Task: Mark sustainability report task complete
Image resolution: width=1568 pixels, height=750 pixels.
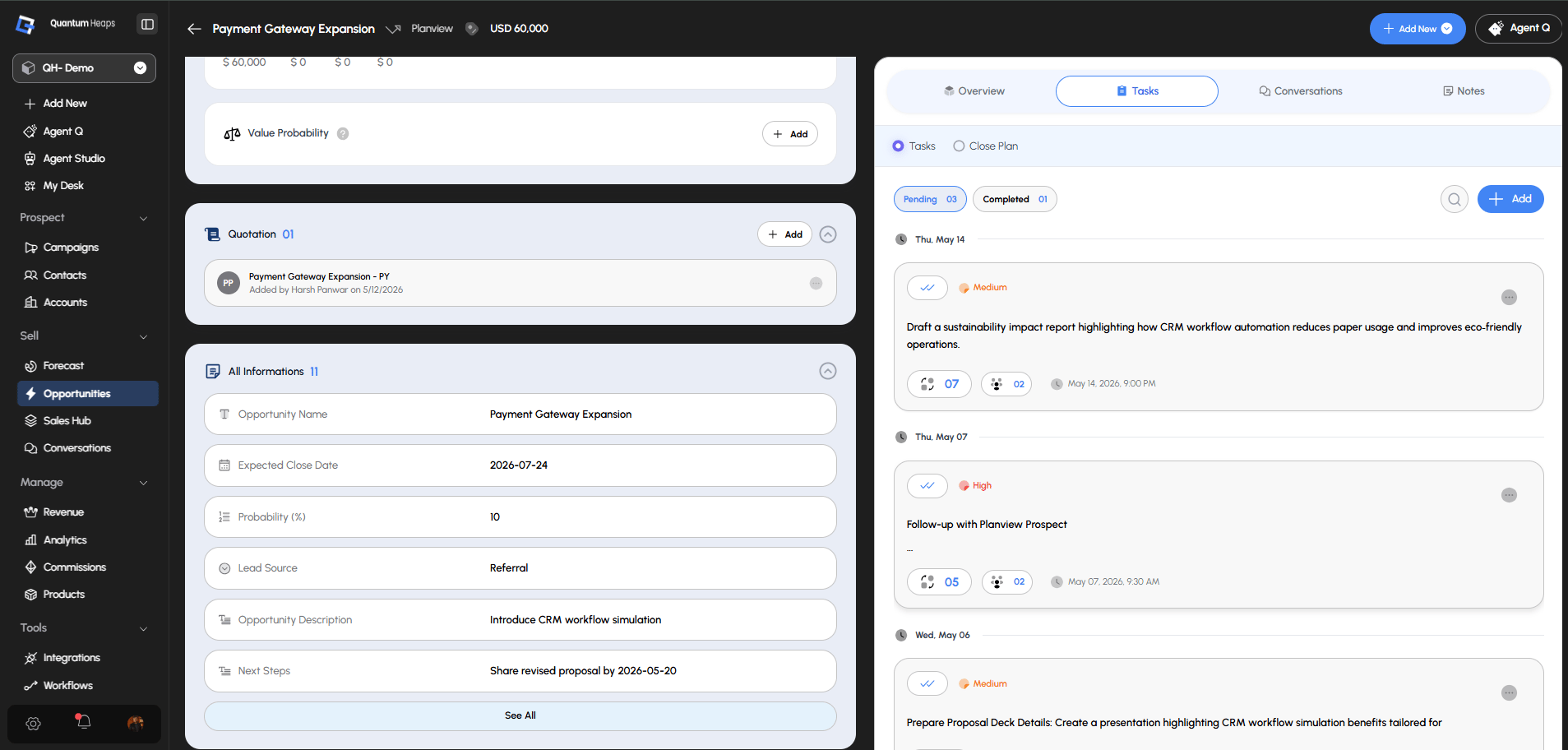Action: pos(927,288)
